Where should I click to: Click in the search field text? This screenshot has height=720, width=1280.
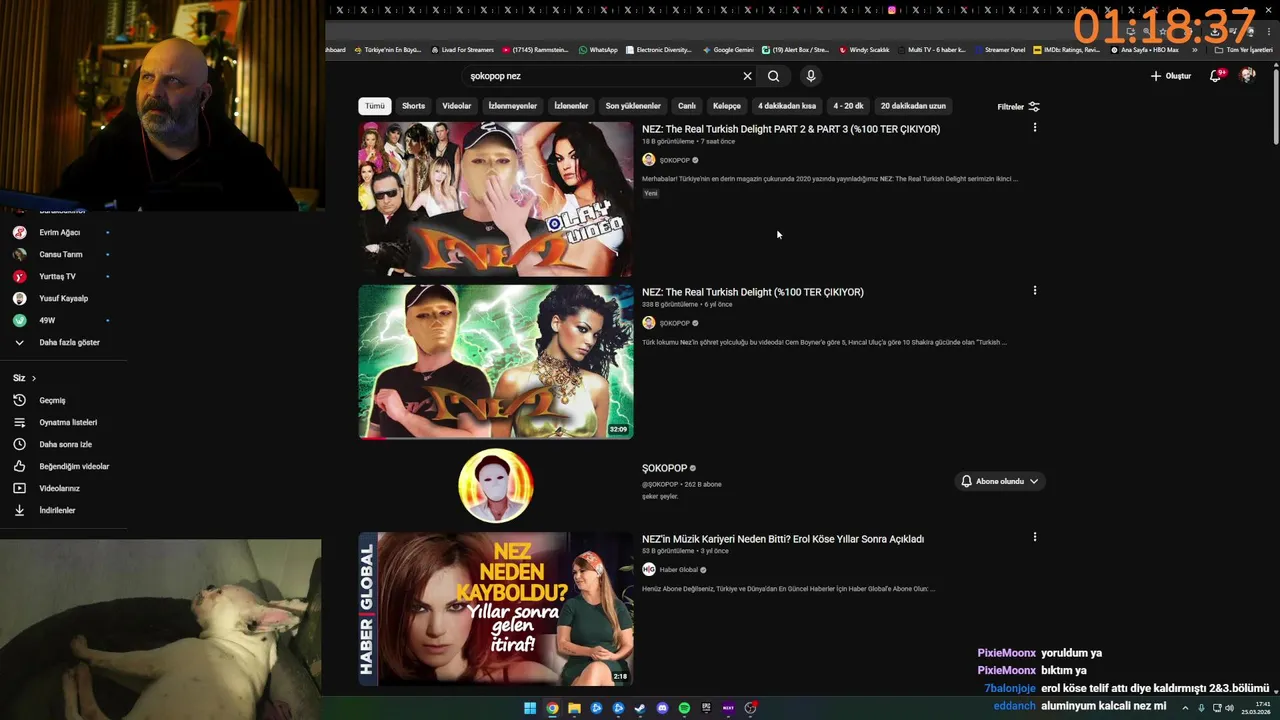(495, 76)
